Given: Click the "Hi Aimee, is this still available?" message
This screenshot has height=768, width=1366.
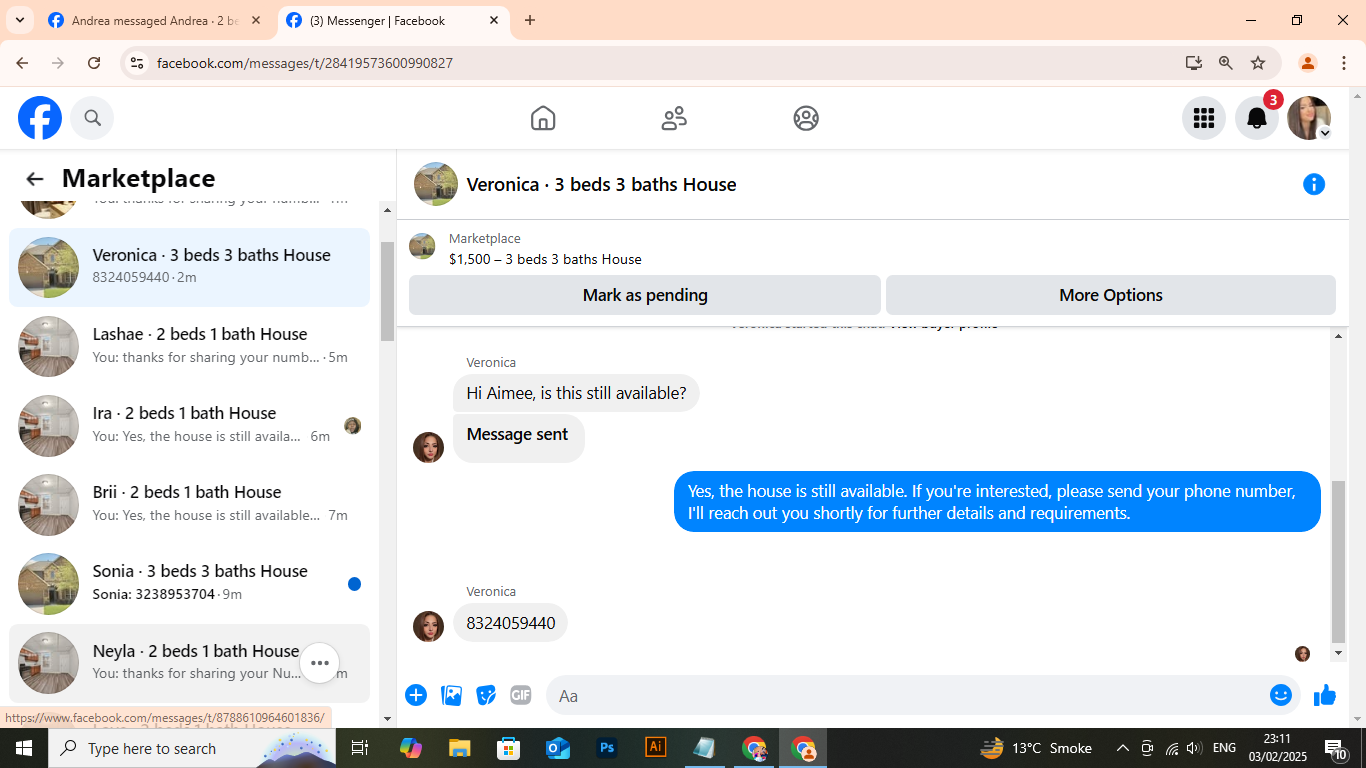Looking at the screenshot, I should (x=576, y=393).
